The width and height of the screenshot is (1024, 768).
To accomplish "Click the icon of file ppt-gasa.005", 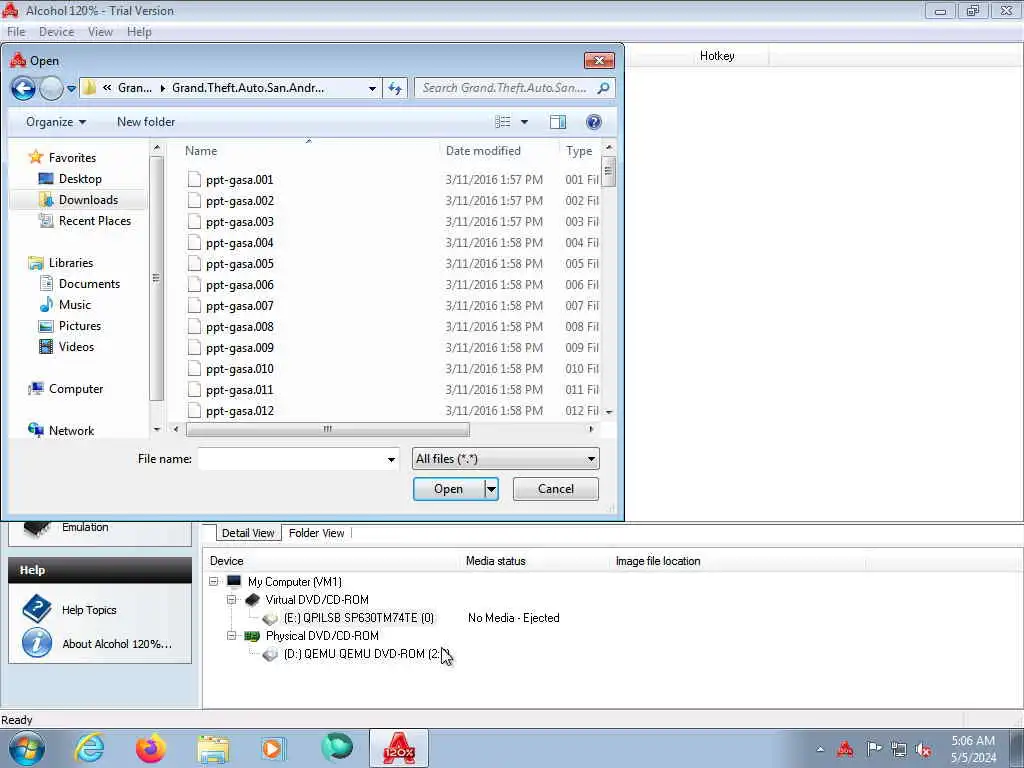I will 194,264.
